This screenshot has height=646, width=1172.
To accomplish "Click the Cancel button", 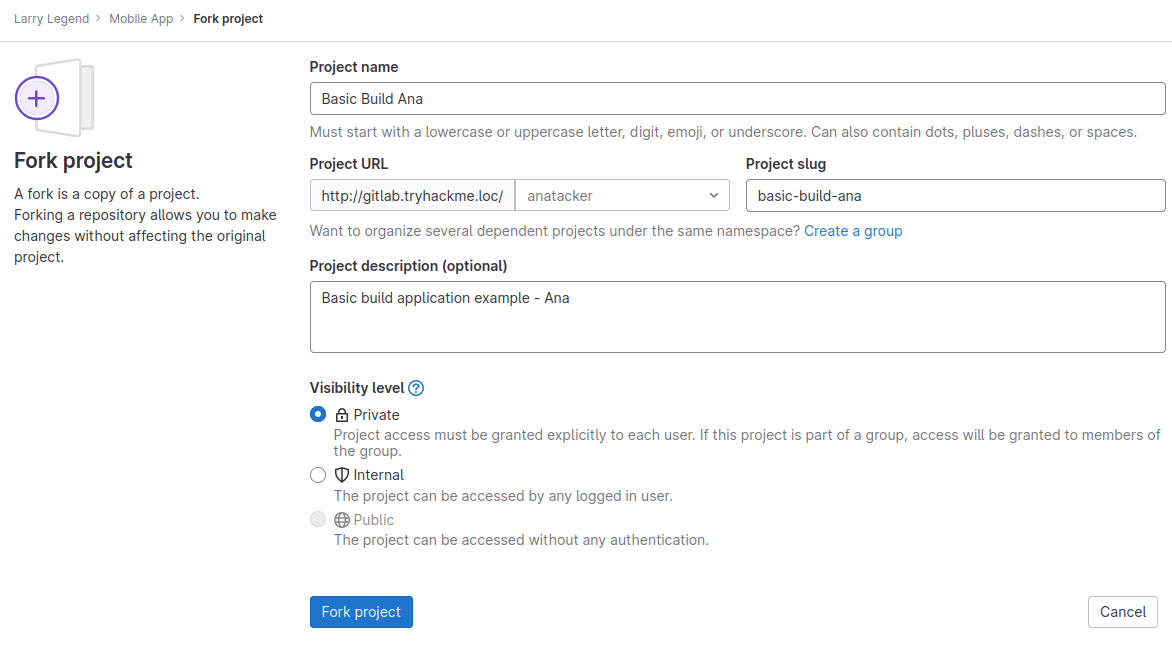I will pyautogui.click(x=1122, y=611).
